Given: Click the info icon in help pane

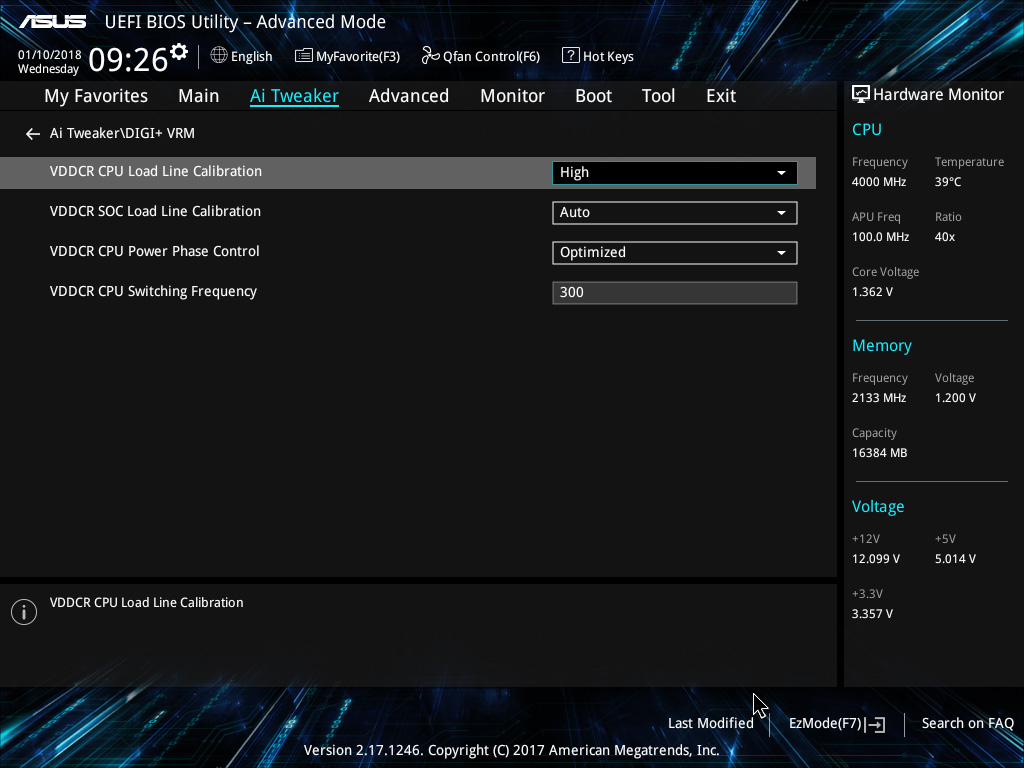Looking at the screenshot, I should click(x=24, y=612).
